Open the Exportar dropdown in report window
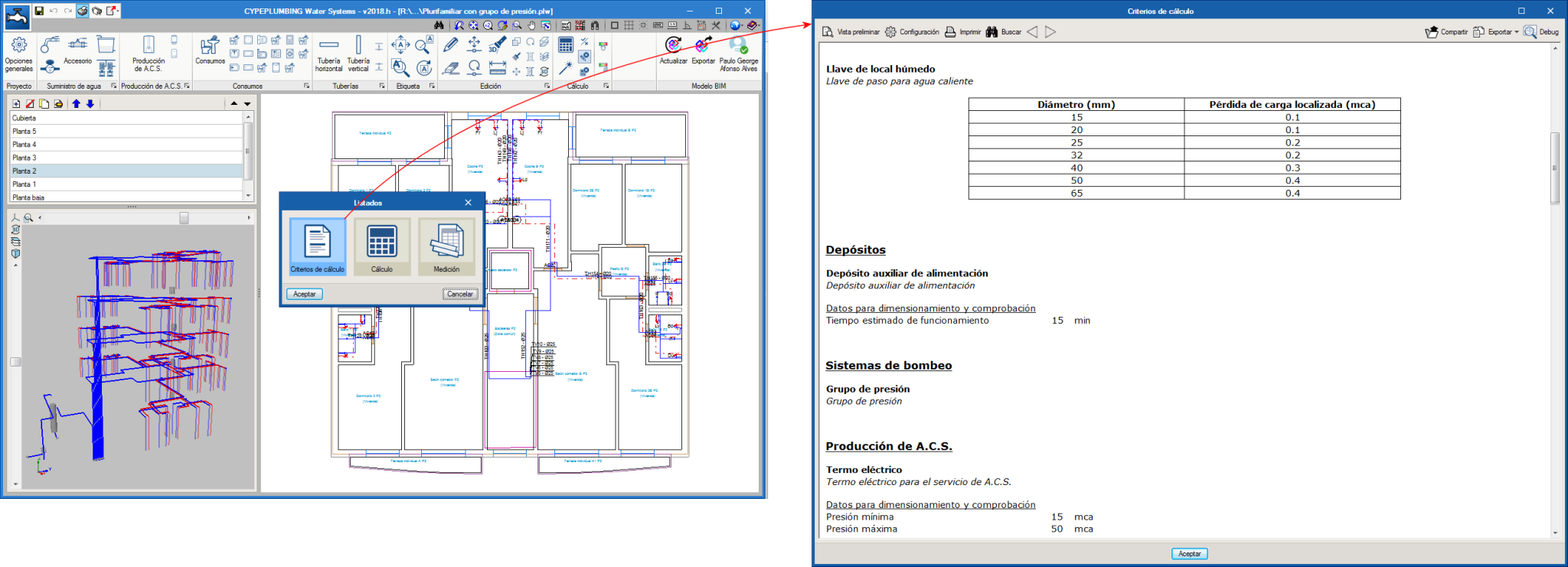 coord(1500,32)
